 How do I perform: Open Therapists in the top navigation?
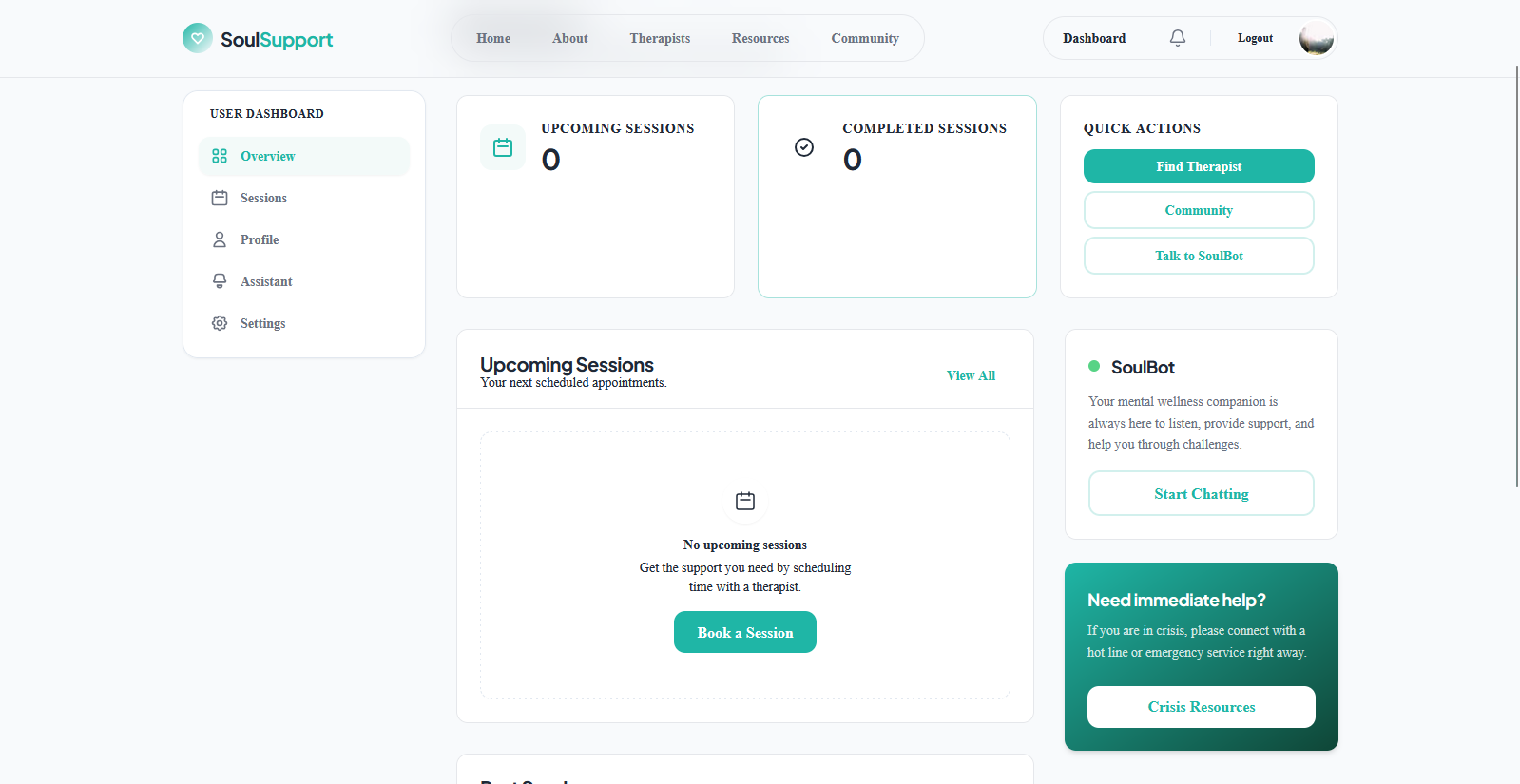pyautogui.click(x=660, y=38)
